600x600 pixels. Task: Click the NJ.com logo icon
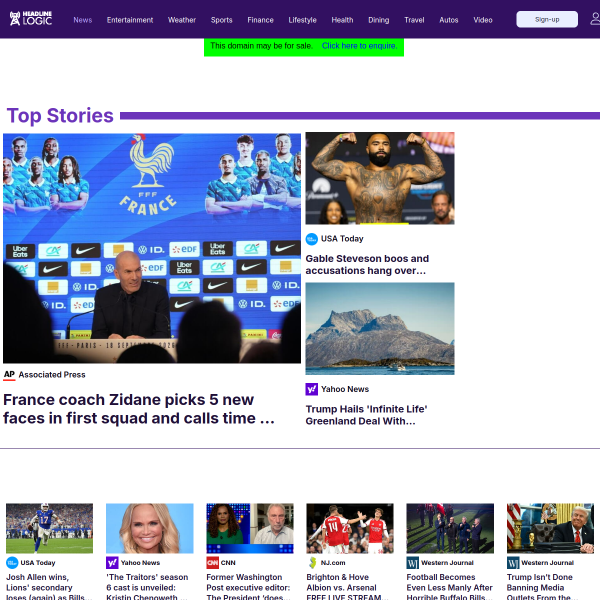[312, 563]
